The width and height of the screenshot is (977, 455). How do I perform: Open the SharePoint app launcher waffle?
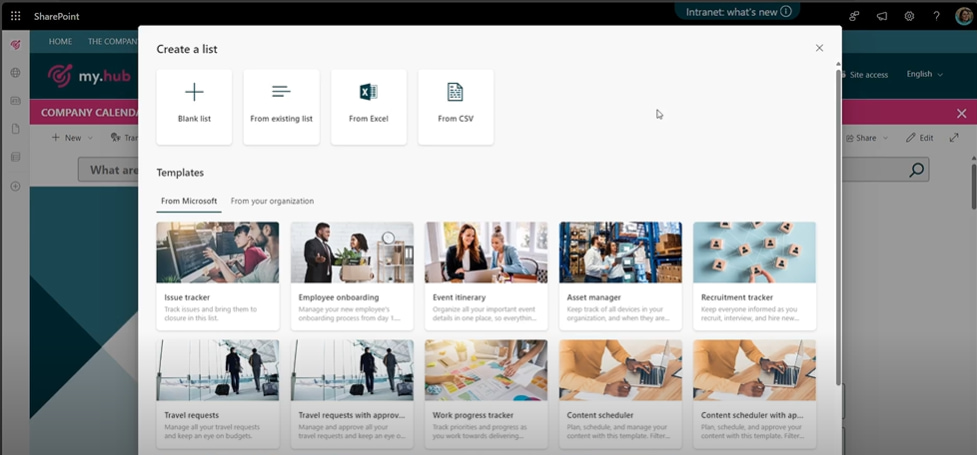[x=15, y=16]
